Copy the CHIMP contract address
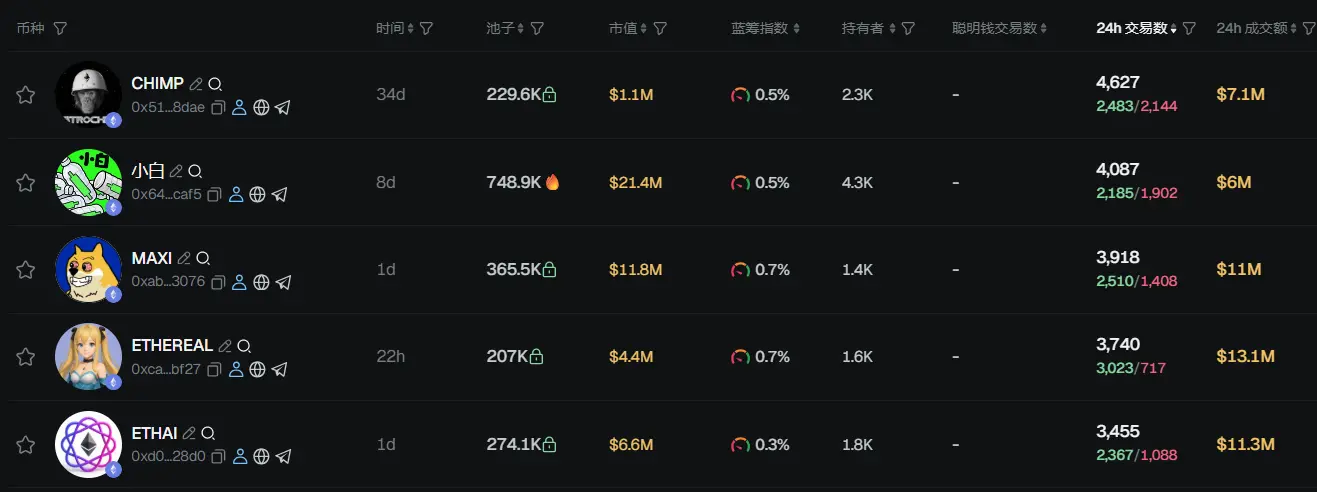Screen dimensions: 1317x492 (217, 108)
